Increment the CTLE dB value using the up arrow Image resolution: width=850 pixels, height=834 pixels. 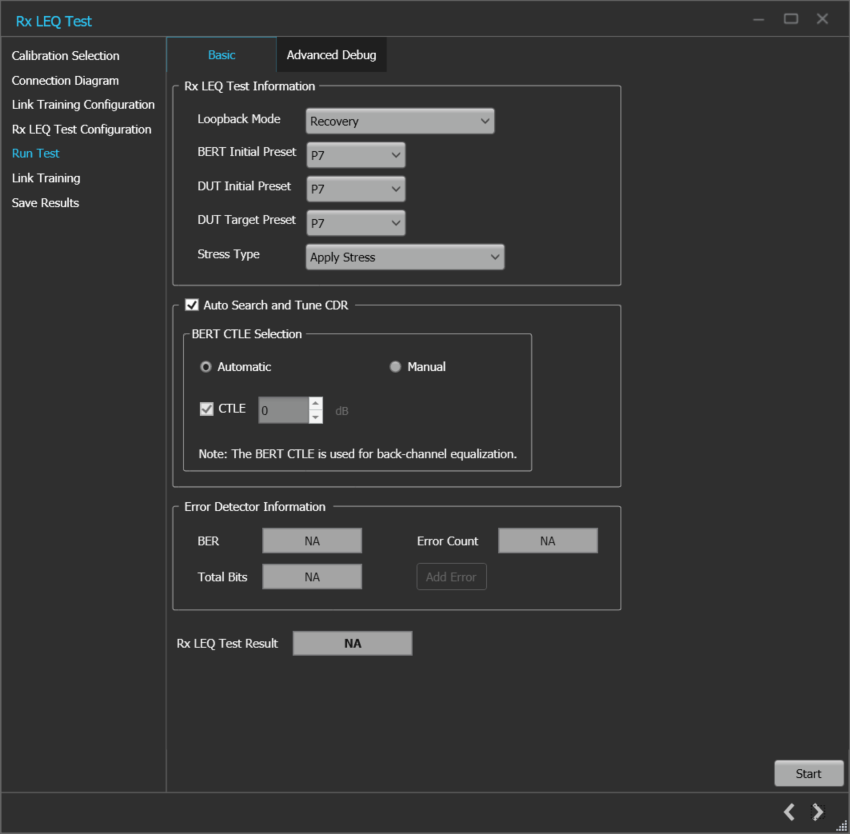[x=316, y=404]
